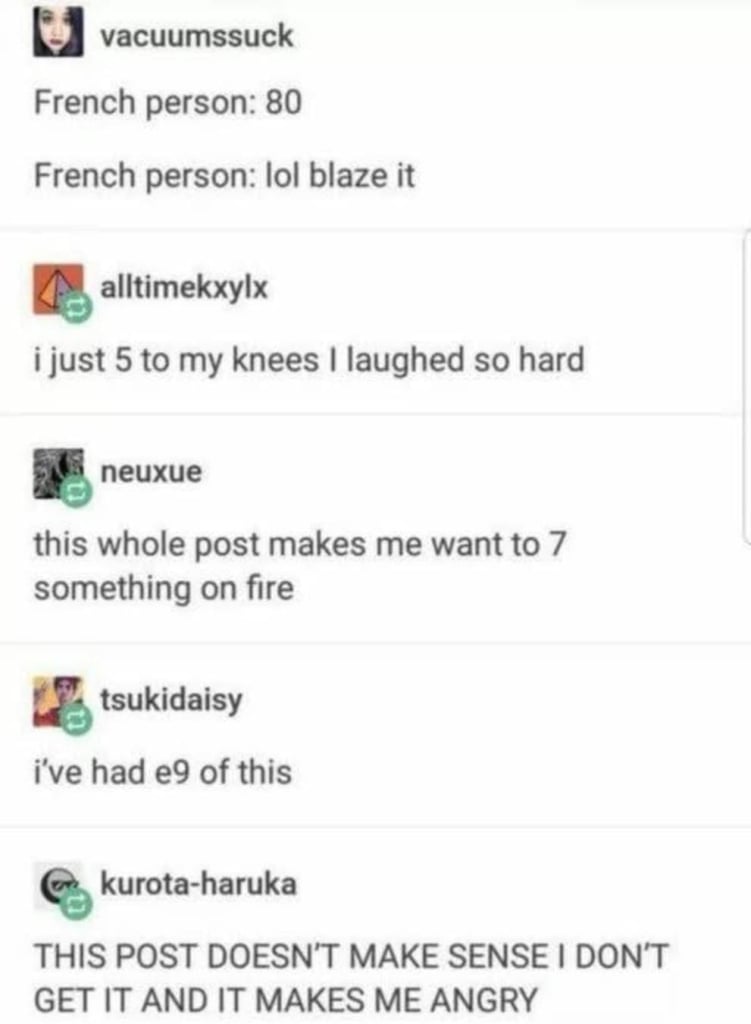The height and width of the screenshot is (1024, 751).
Task: Click the "French person: 80" text line
Action: [168, 103]
